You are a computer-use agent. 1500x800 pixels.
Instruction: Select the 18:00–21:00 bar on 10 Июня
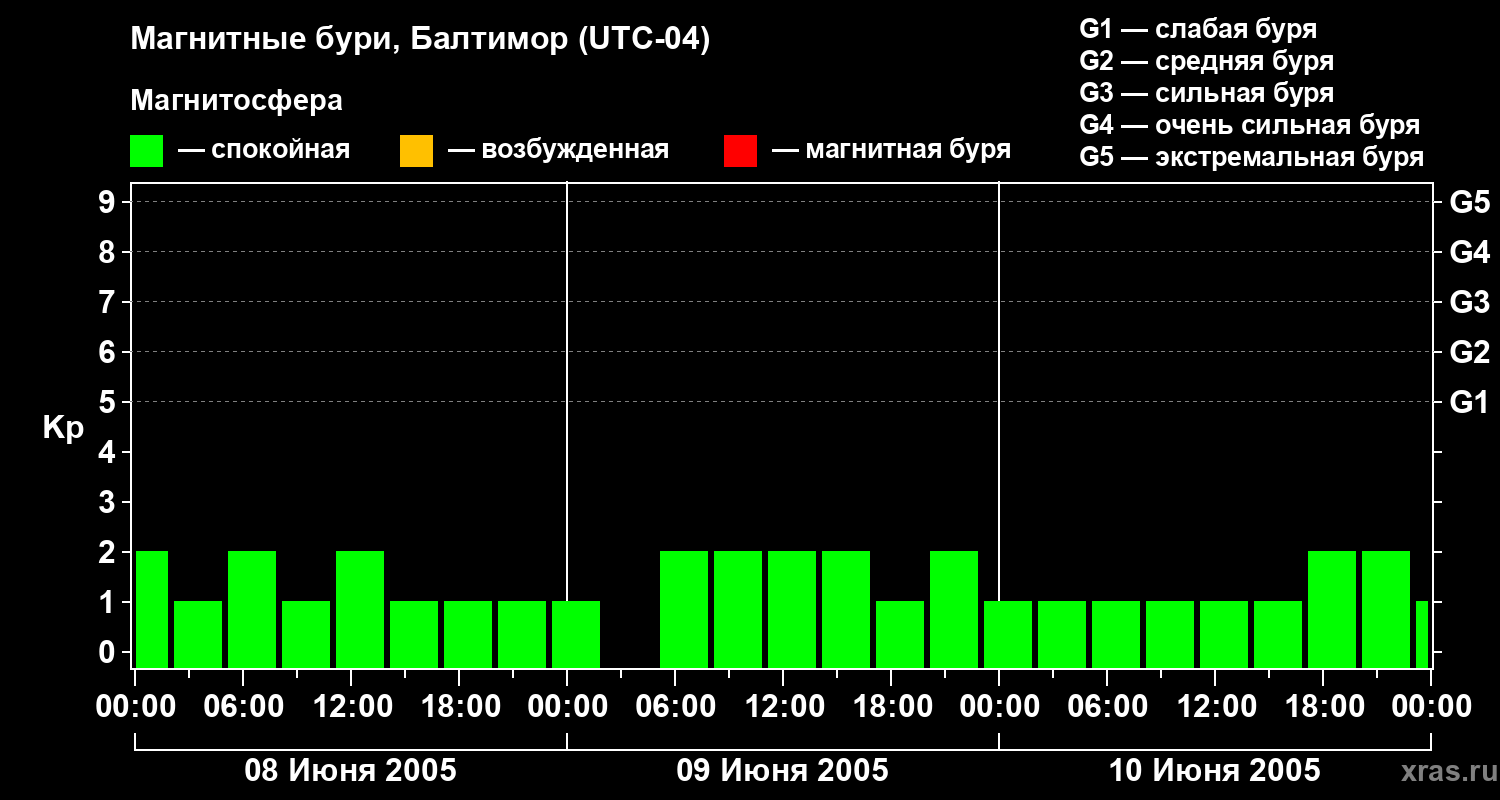coord(1332,609)
